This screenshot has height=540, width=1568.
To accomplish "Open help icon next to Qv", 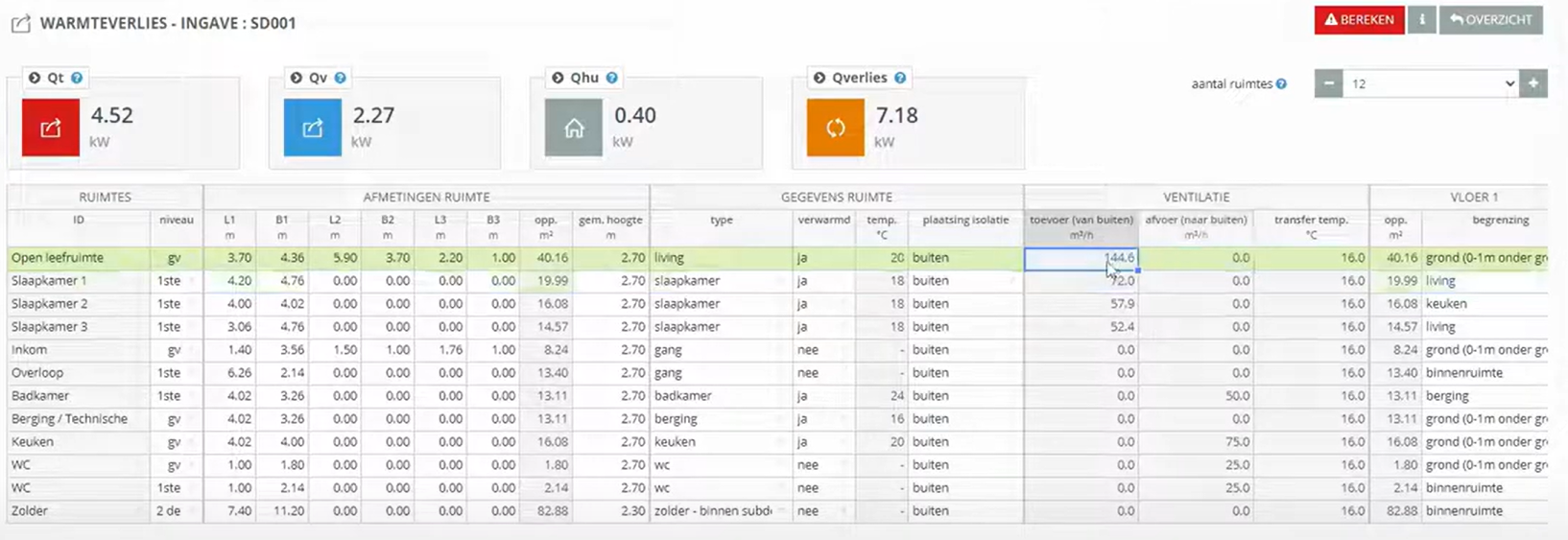I will click(x=340, y=78).
